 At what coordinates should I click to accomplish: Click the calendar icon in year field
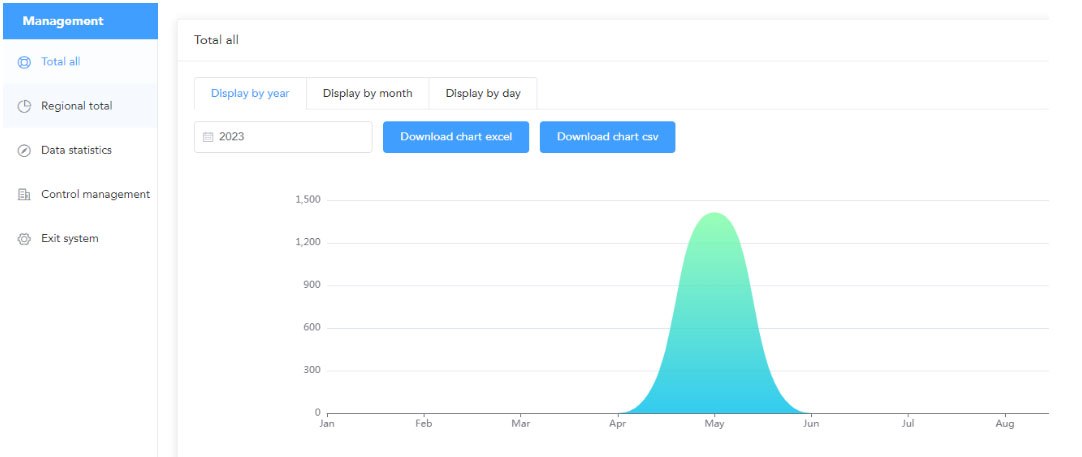(208, 137)
